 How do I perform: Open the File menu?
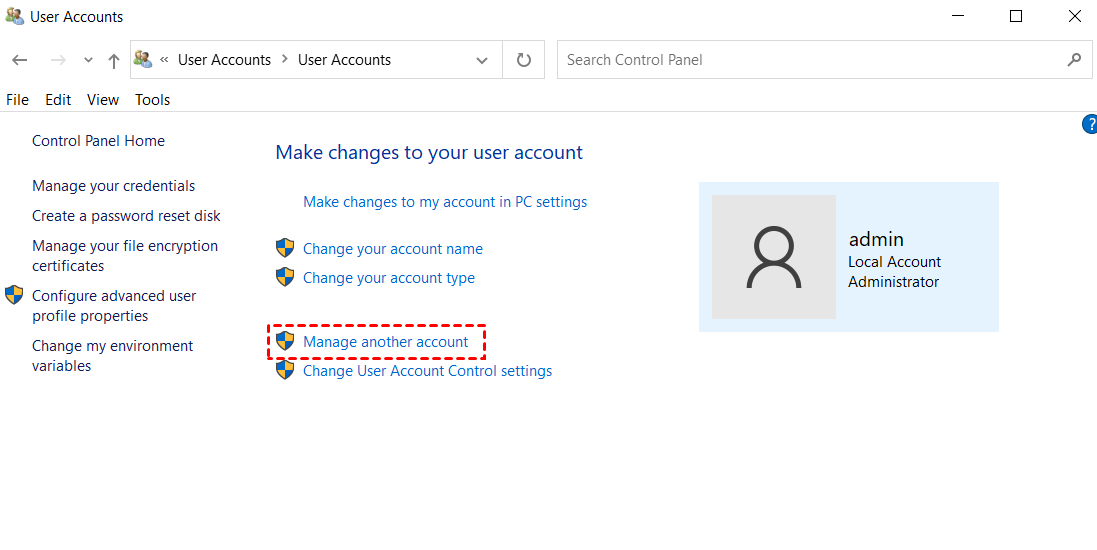17,100
